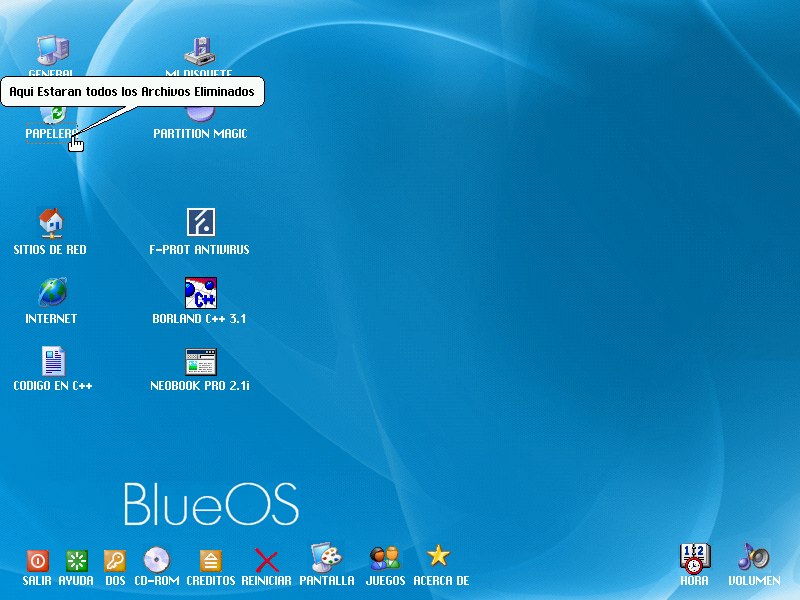Open the Ayuda help icon
Viewport: 800px width, 600px height.
pyautogui.click(x=77, y=561)
